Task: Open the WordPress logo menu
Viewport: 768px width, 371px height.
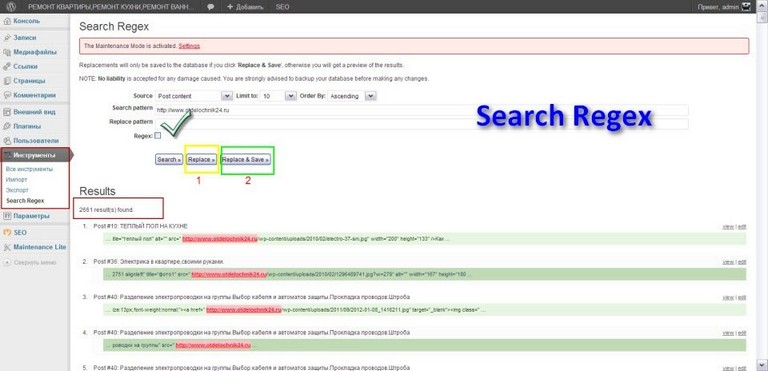Action: pos(11,7)
